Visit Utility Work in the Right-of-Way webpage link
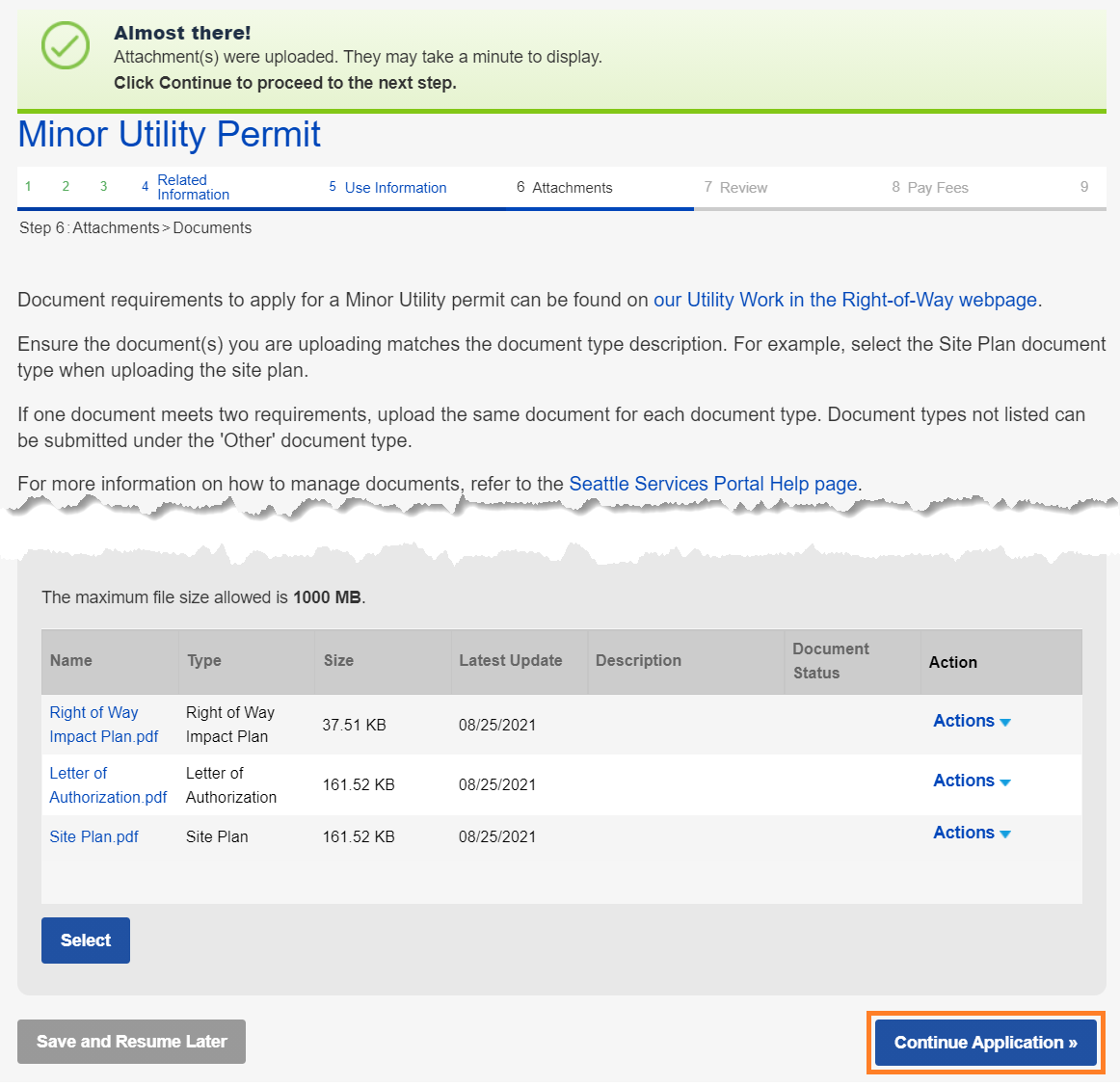The width and height of the screenshot is (1120, 1086). pyautogui.click(x=844, y=300)
